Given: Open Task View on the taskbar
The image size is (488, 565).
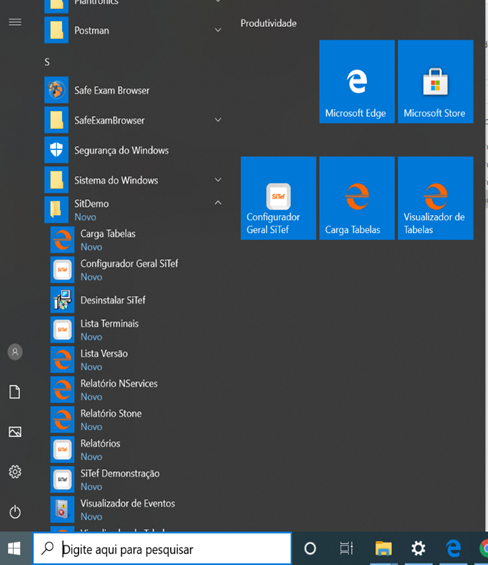Looking at the screenshot, I should point(346,549).
